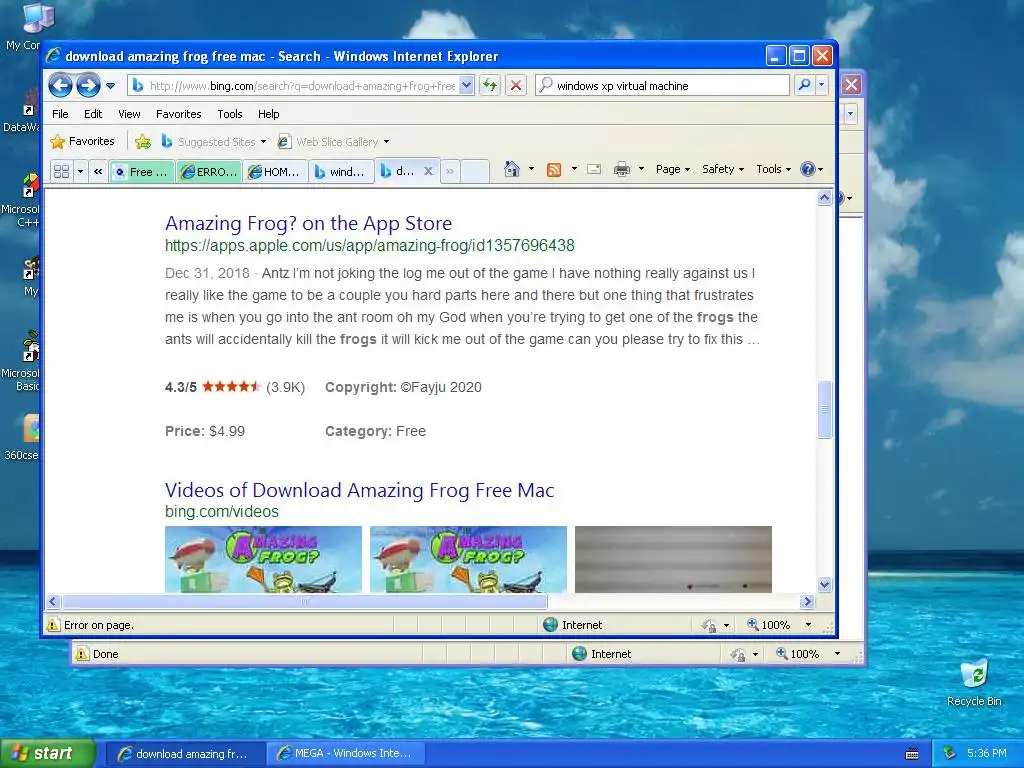Open the View menu
The image size is (1024, 768).
(129, 114)
